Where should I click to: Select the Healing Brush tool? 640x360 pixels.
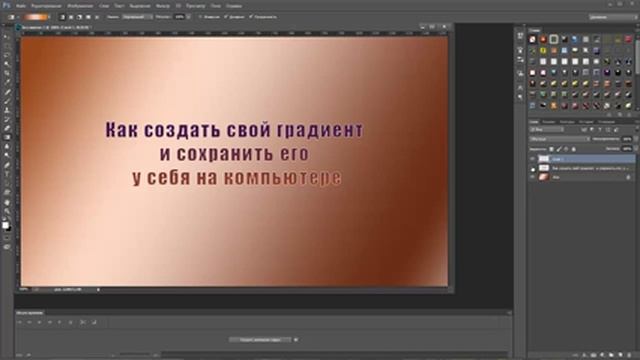pyautogui.click(x=7, y=91)
